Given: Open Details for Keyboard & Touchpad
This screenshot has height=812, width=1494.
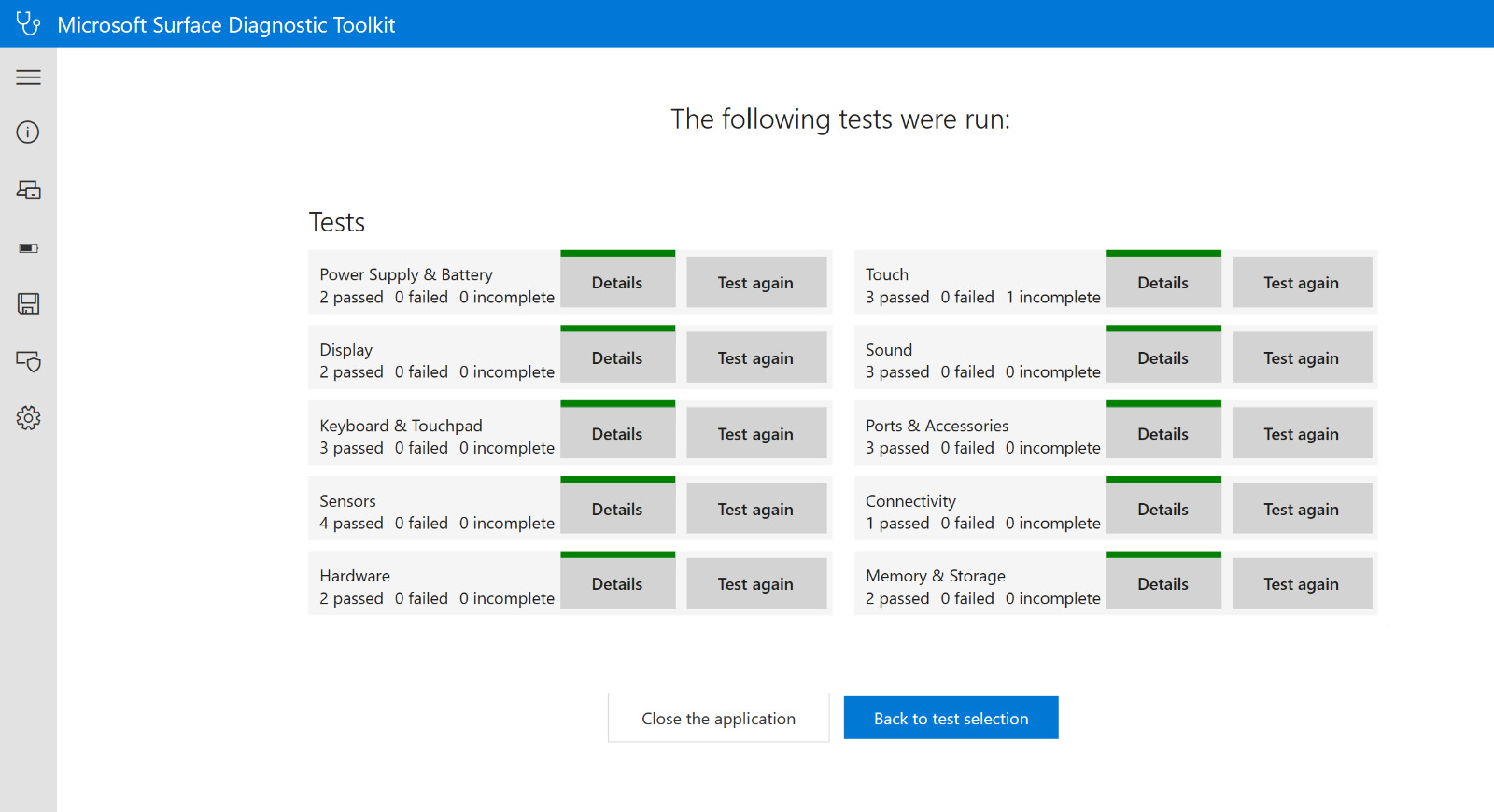Looking at the screenshot, I should pos(617,434).
